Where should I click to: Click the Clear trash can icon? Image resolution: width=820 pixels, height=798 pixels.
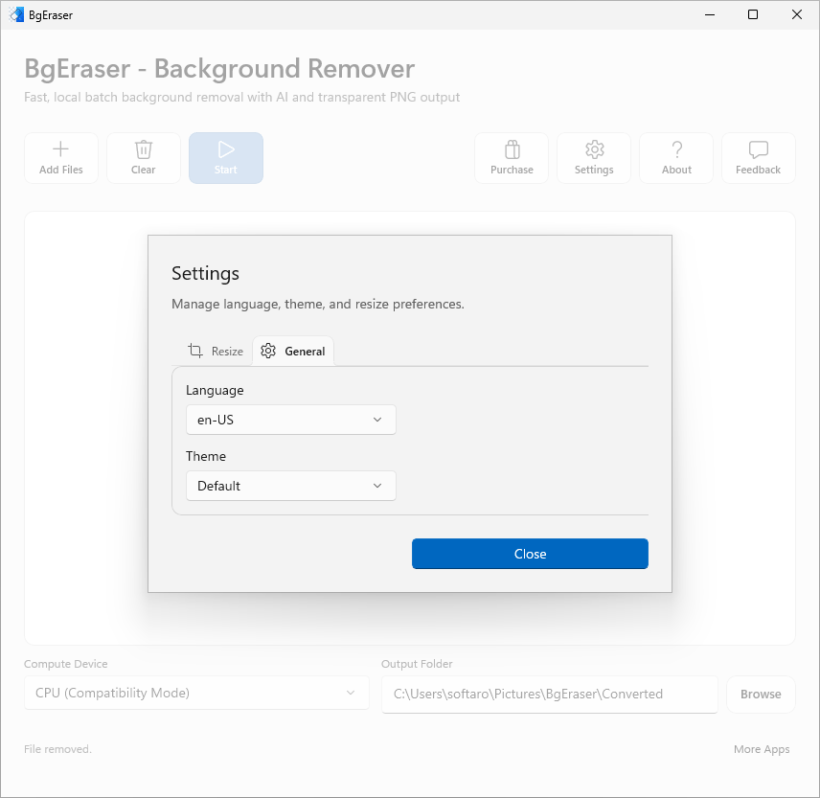(x=143, y=150)
